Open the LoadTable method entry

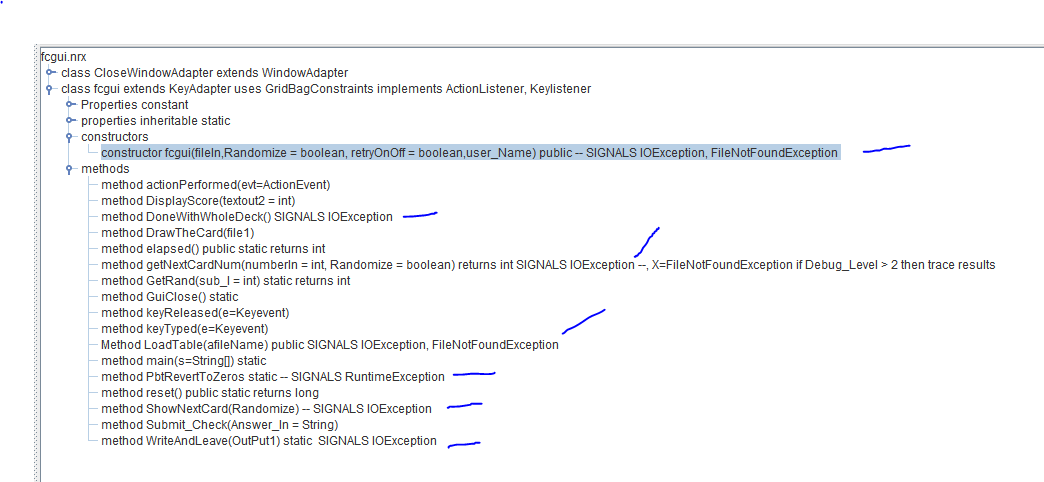pyautogui.click(x=329, y=345)
